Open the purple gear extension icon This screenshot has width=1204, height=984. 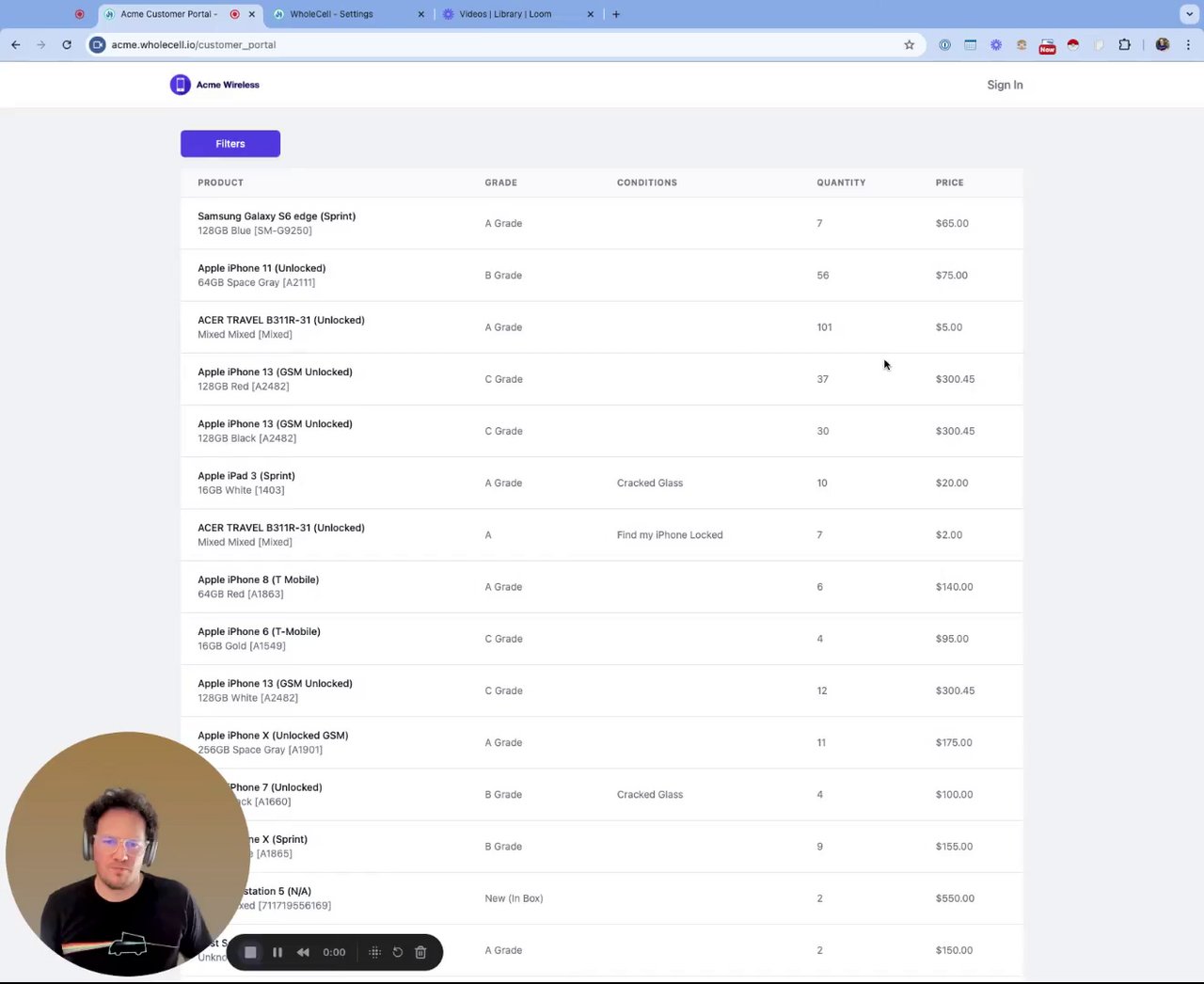point(996,44)
